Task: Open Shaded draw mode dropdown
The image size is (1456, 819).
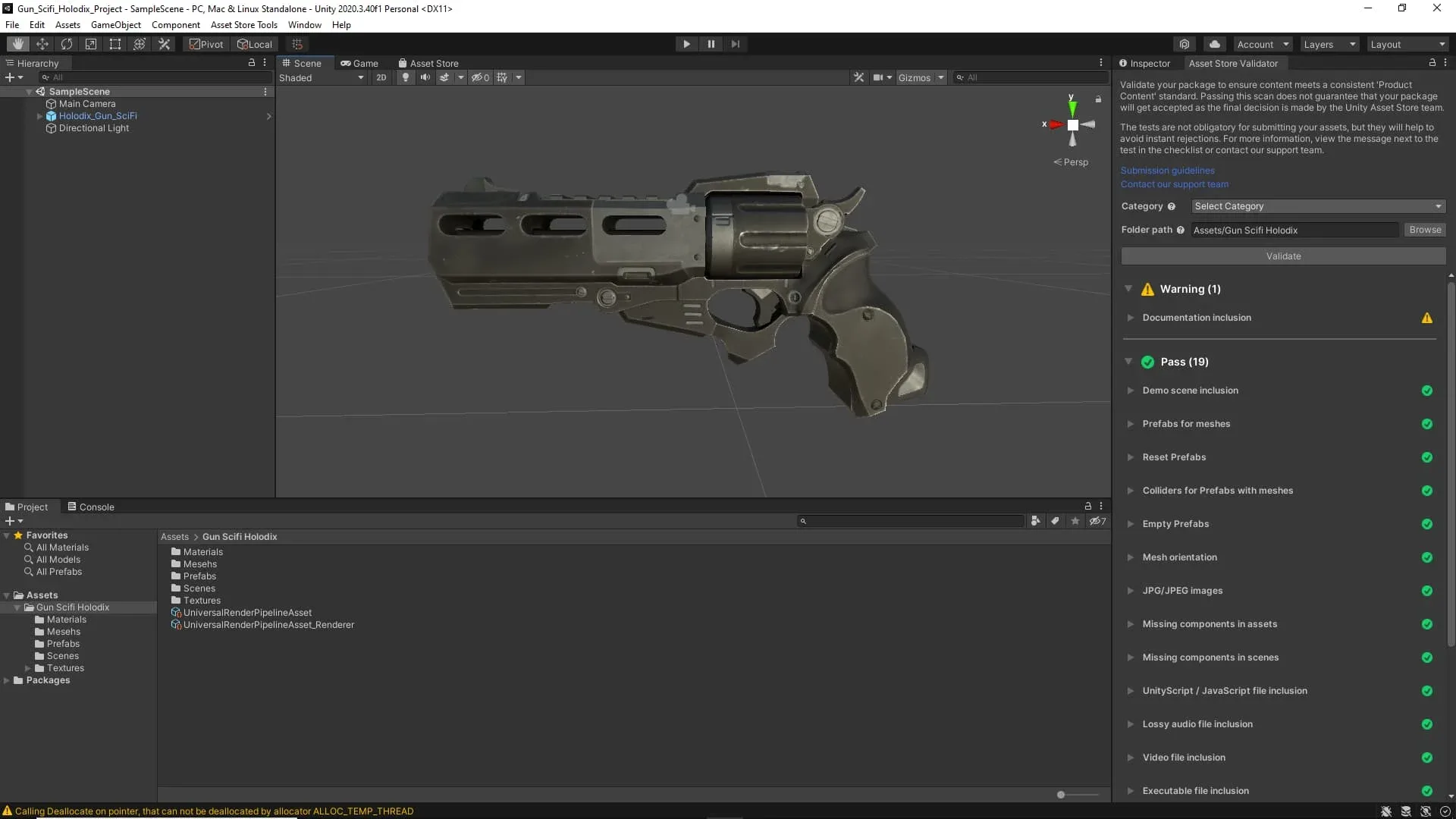Action: (x=322, y=77)
